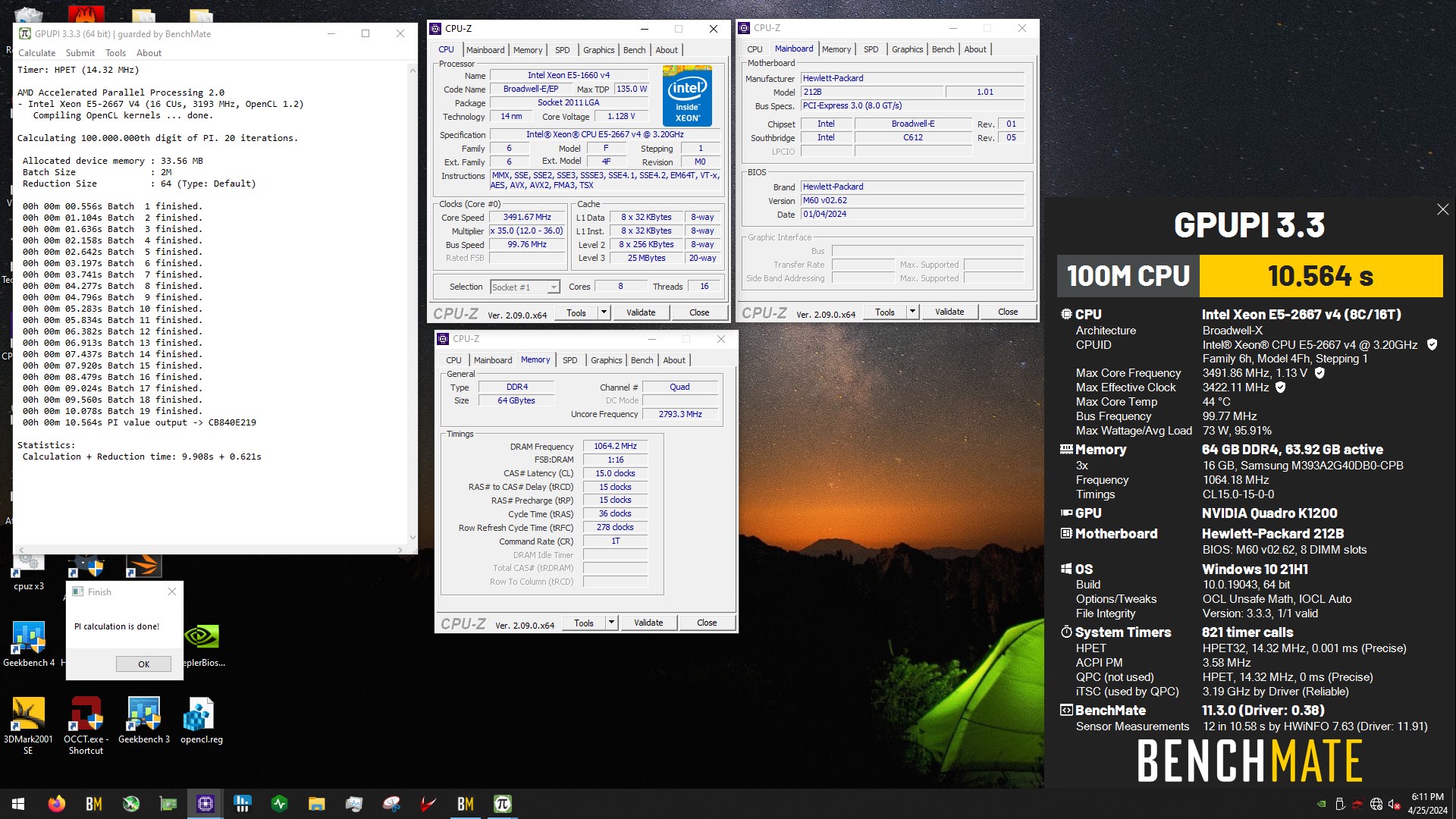Click the NVIDIA Quadro K1200 GPU entry
Screen dimensions: 1456x819
coord(1269,513)
